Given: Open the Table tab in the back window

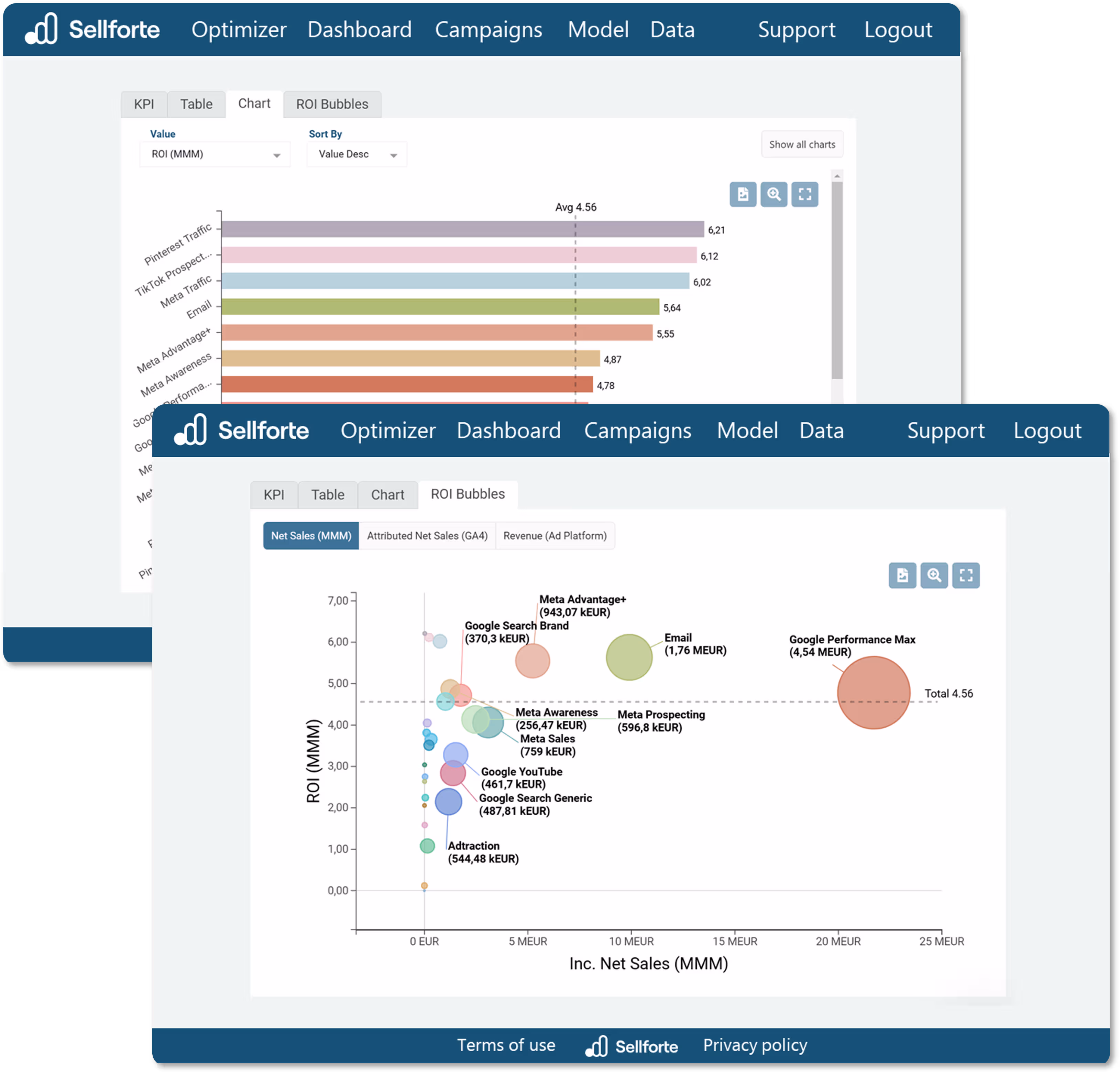Looking at the screenshot, I should point(196,104).
